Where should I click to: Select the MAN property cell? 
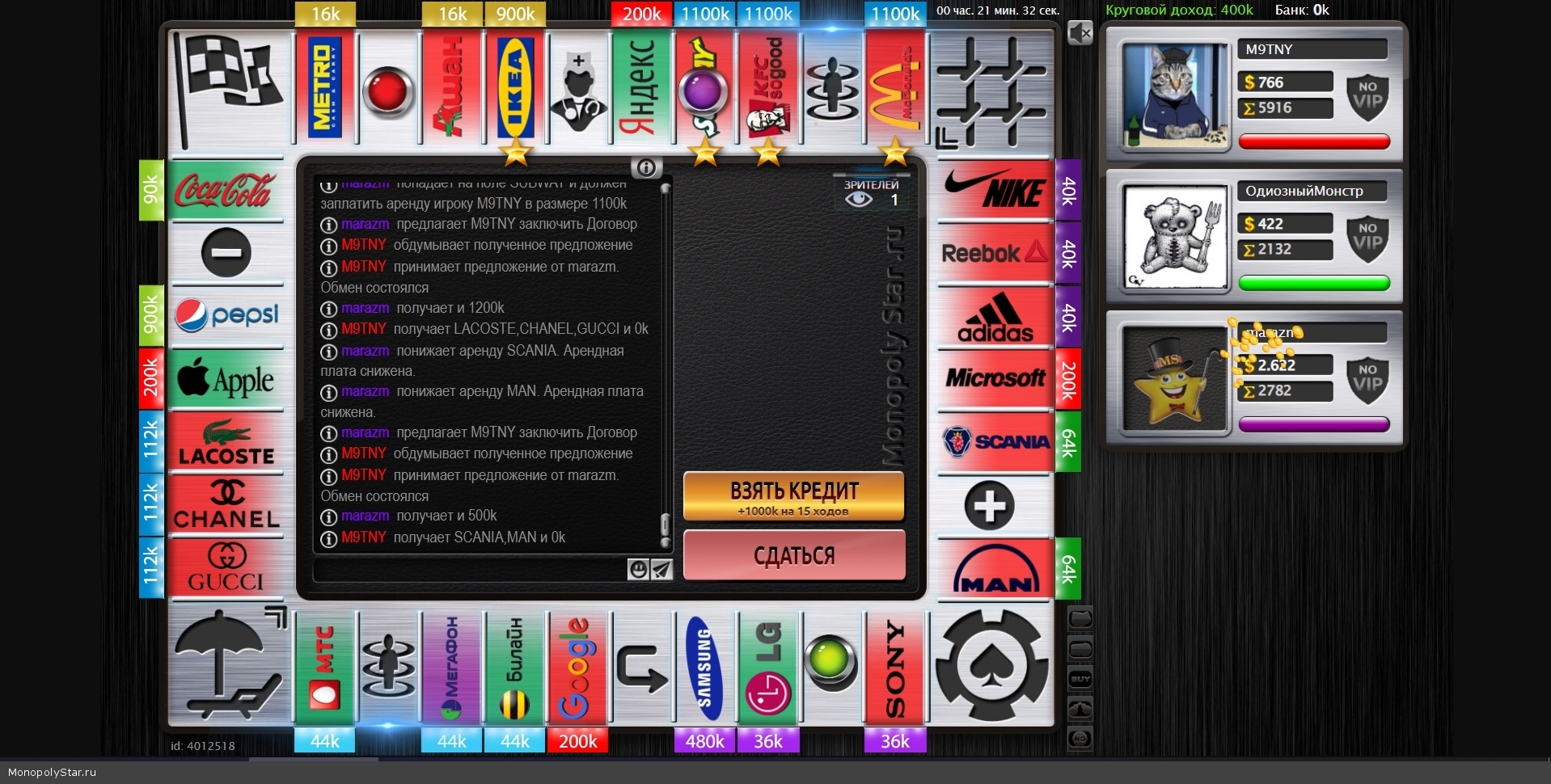click(x=995, y=568)
